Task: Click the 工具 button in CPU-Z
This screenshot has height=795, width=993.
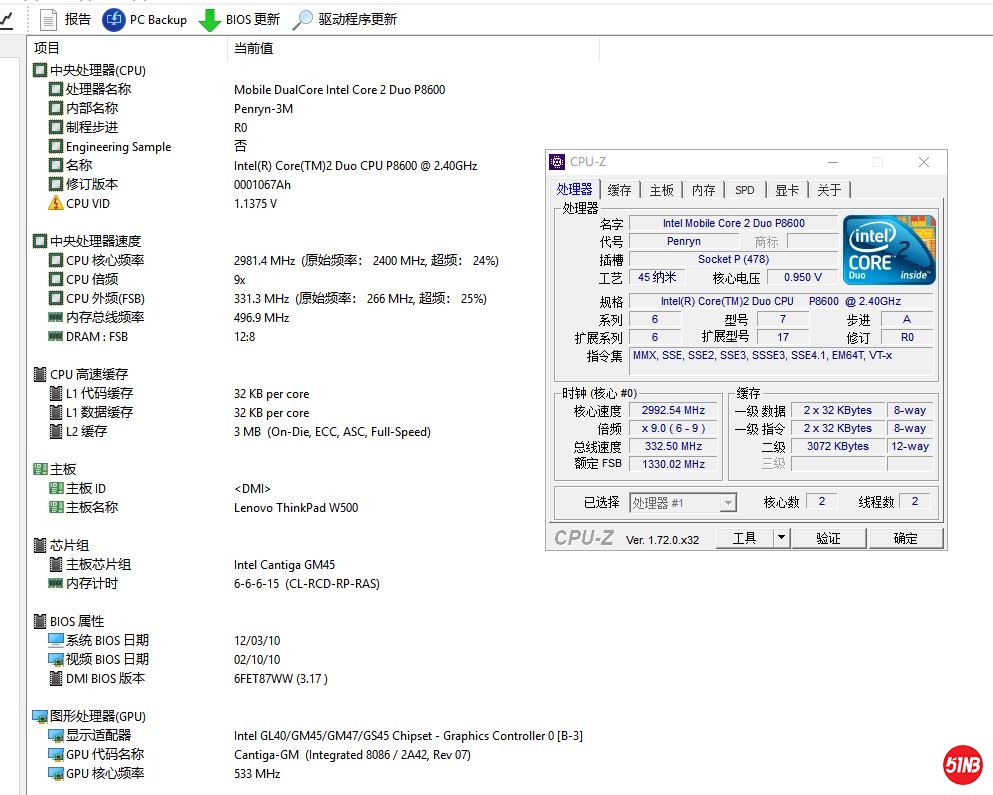Action: coord(745,538)
